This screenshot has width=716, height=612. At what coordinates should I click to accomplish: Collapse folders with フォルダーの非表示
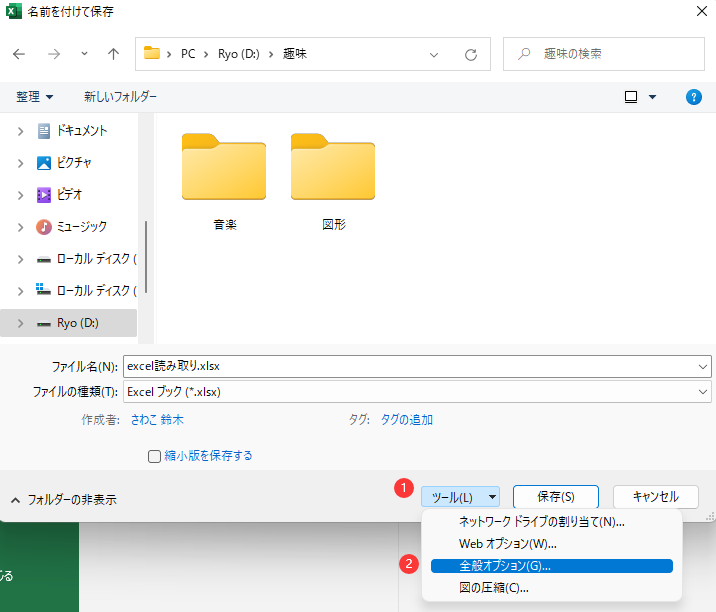pyautogui.click(x=63, y=500)
